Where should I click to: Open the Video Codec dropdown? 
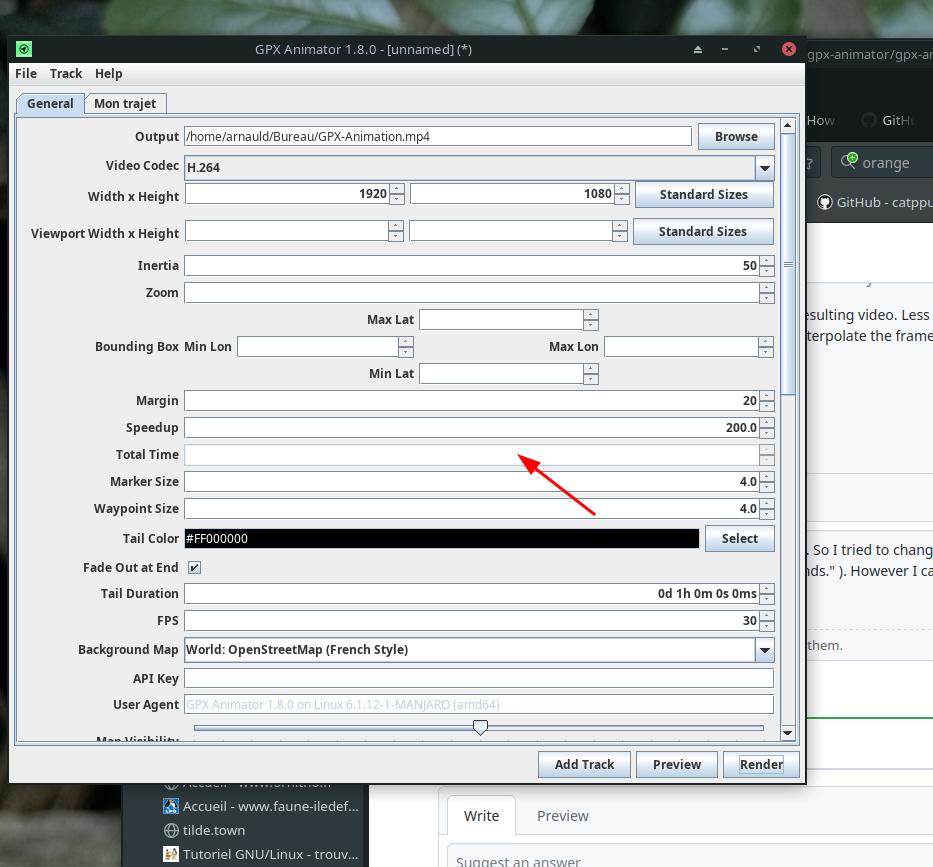point(765,168)
